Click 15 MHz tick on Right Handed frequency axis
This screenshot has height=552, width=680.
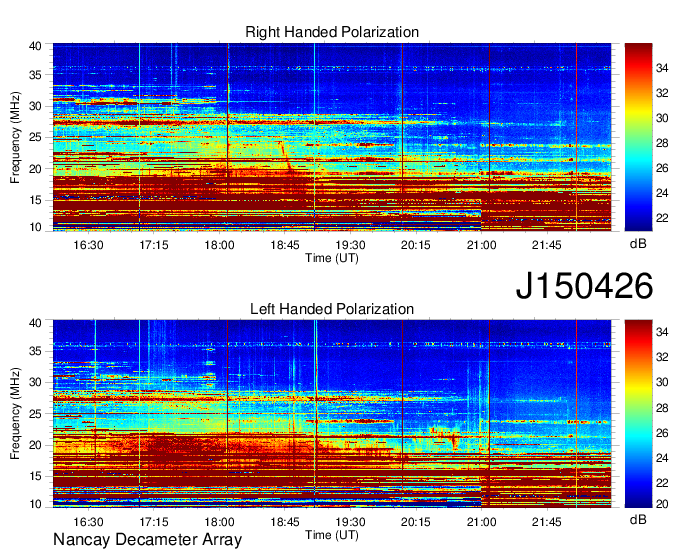pos(35,200)
